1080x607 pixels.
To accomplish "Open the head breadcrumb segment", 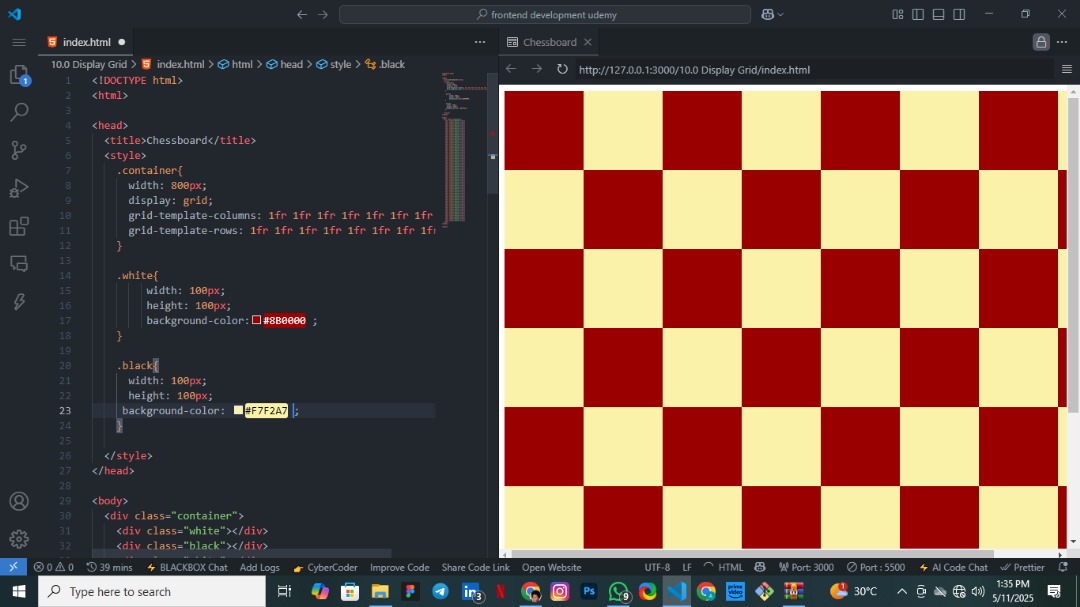I will (x=284, y=64).
